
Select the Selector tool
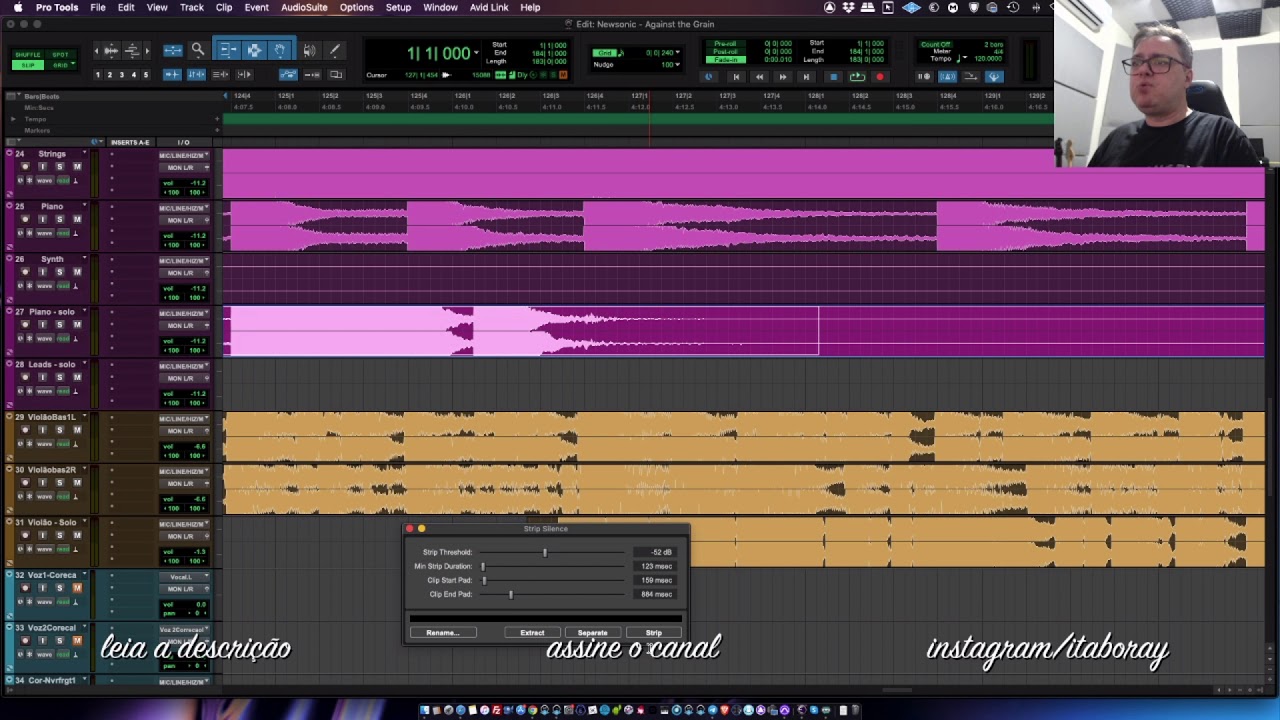point(254,50)
